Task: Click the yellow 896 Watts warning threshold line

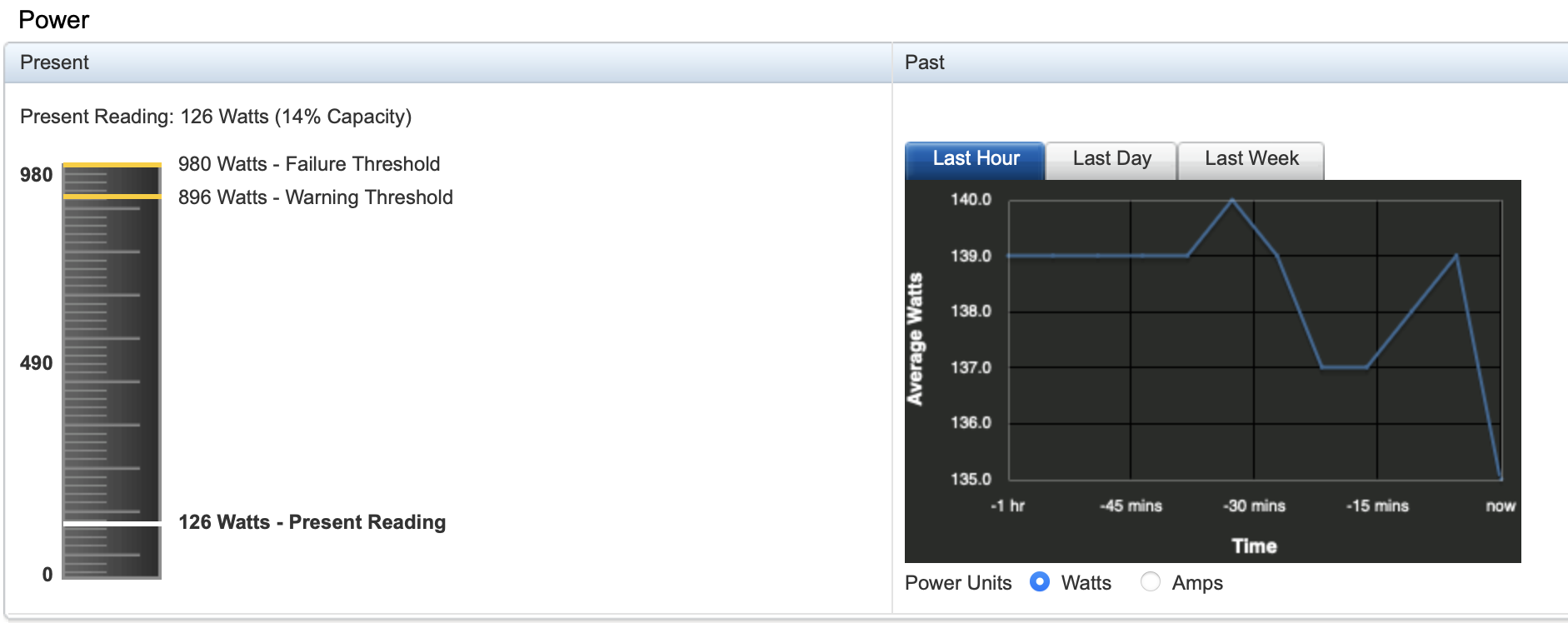Action: coord(112,196)
